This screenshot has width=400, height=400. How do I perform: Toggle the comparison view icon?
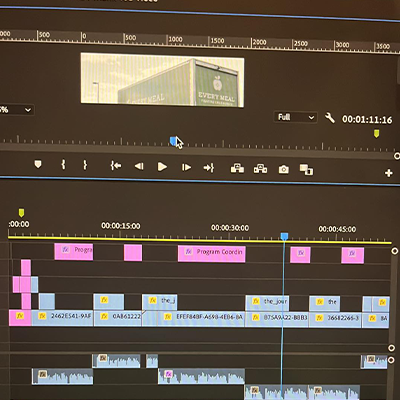pos(306,170)
